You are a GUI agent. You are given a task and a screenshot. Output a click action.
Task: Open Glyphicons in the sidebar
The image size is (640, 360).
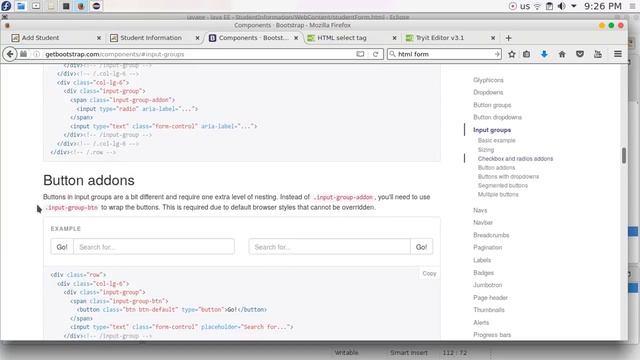(488, 80)
